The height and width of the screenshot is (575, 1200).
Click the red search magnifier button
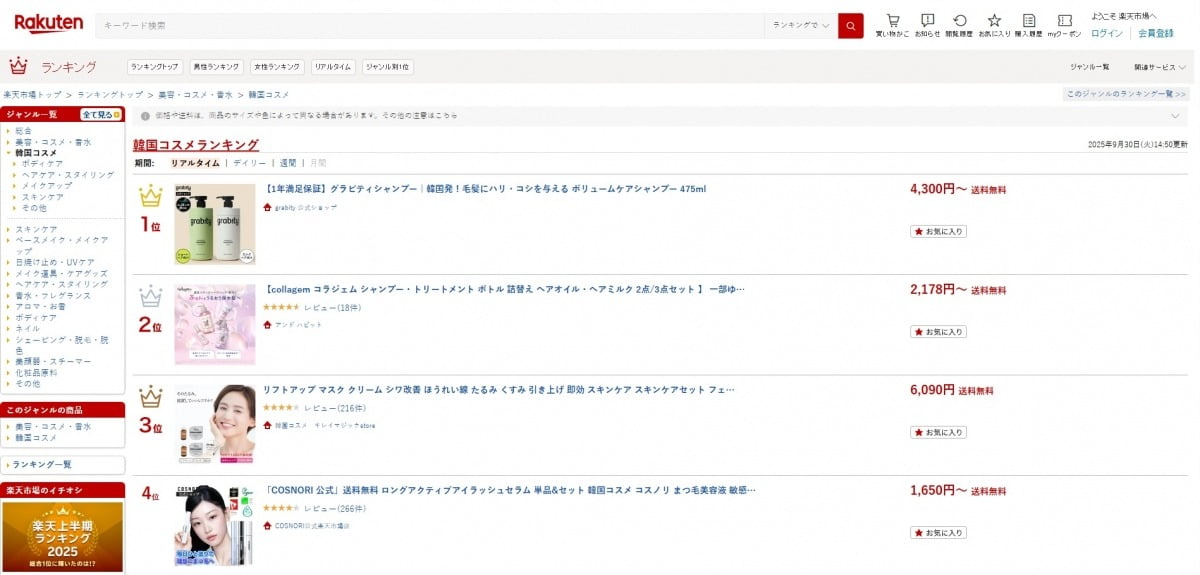850,25
